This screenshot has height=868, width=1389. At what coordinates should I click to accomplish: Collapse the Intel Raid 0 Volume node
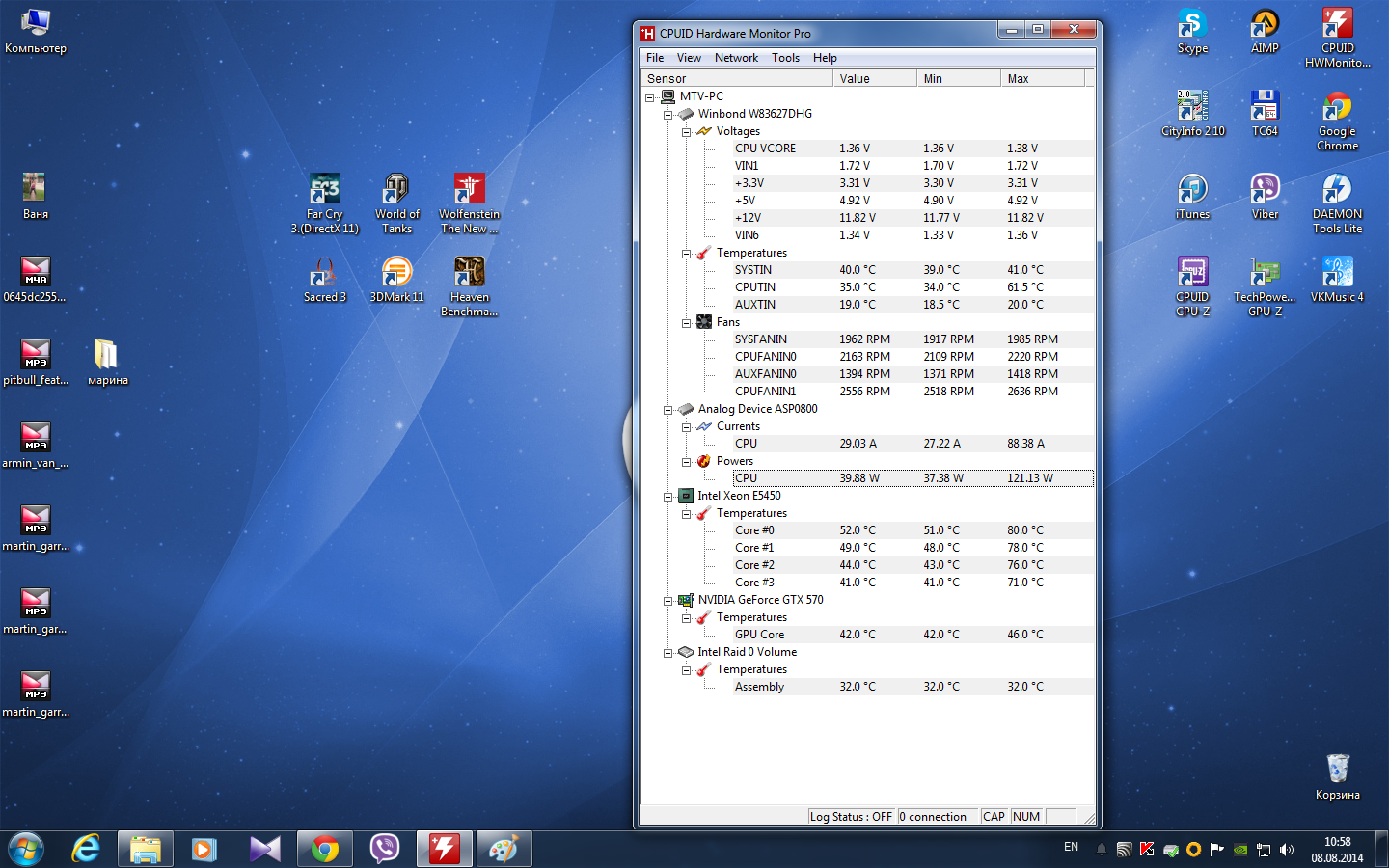point(667,653)
